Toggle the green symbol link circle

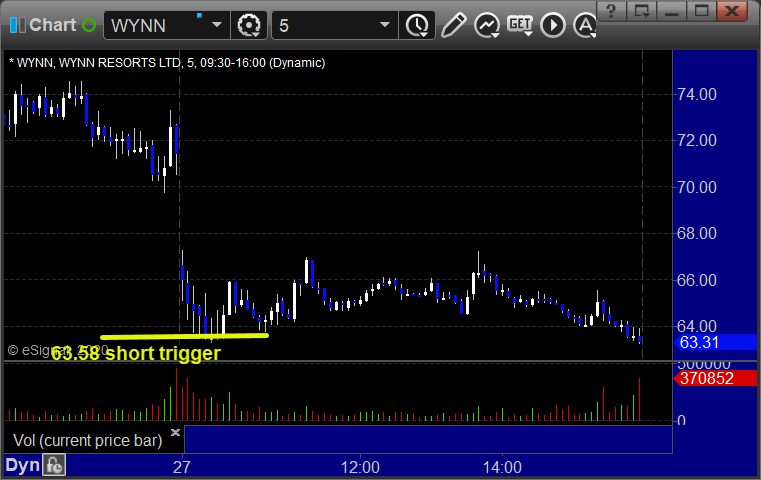(x=89, y=25)
